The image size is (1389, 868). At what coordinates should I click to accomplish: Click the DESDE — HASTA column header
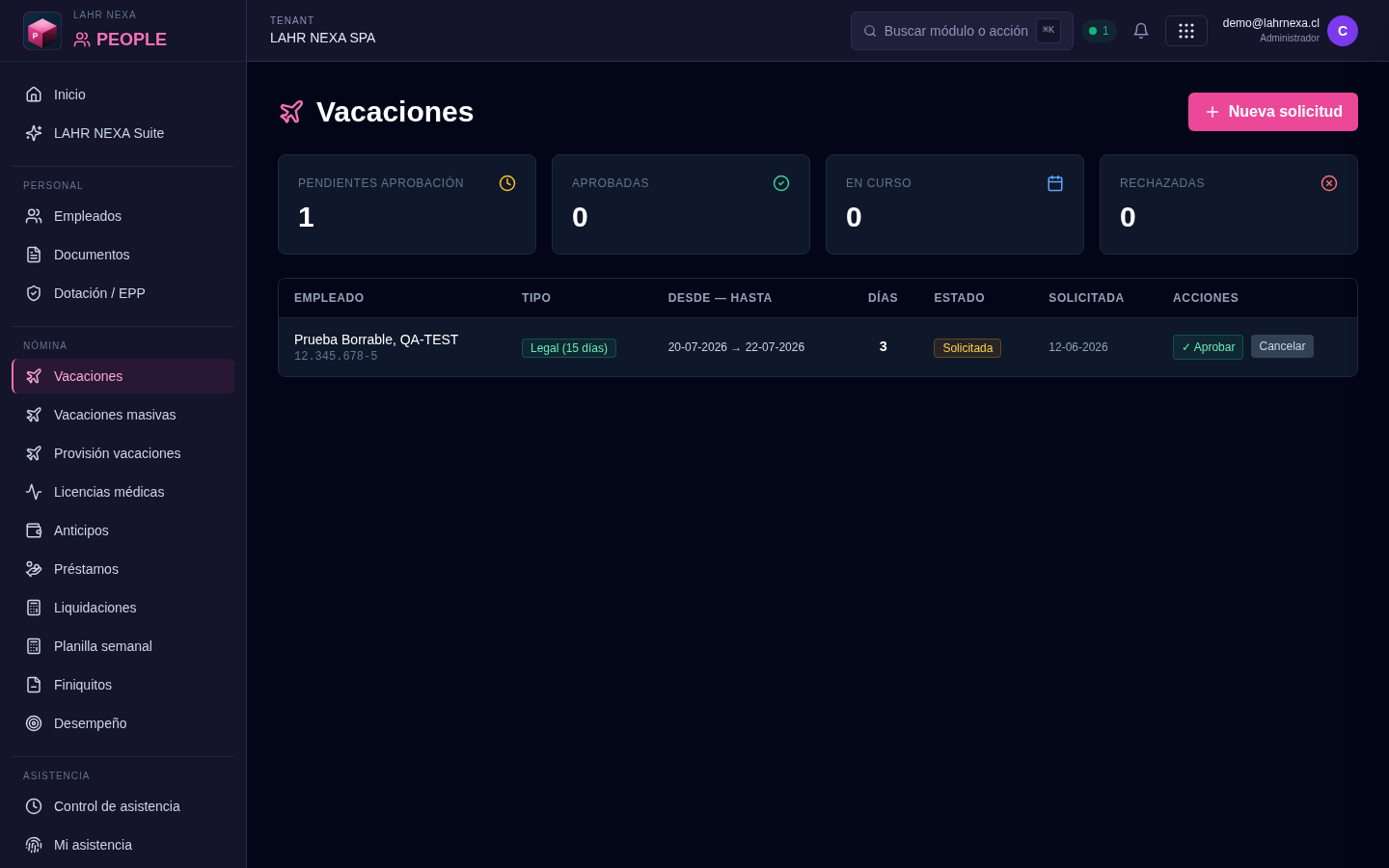tap(721, 298)
